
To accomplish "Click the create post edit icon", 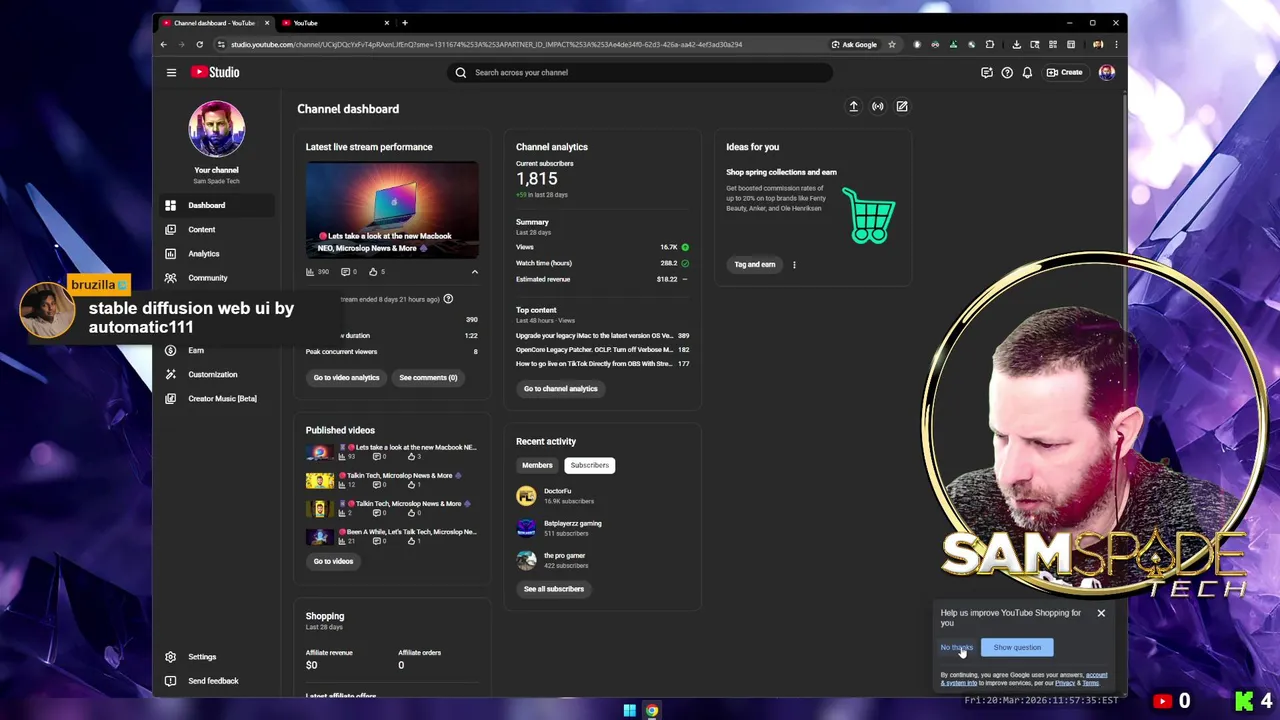I will [x=902, y=106].
